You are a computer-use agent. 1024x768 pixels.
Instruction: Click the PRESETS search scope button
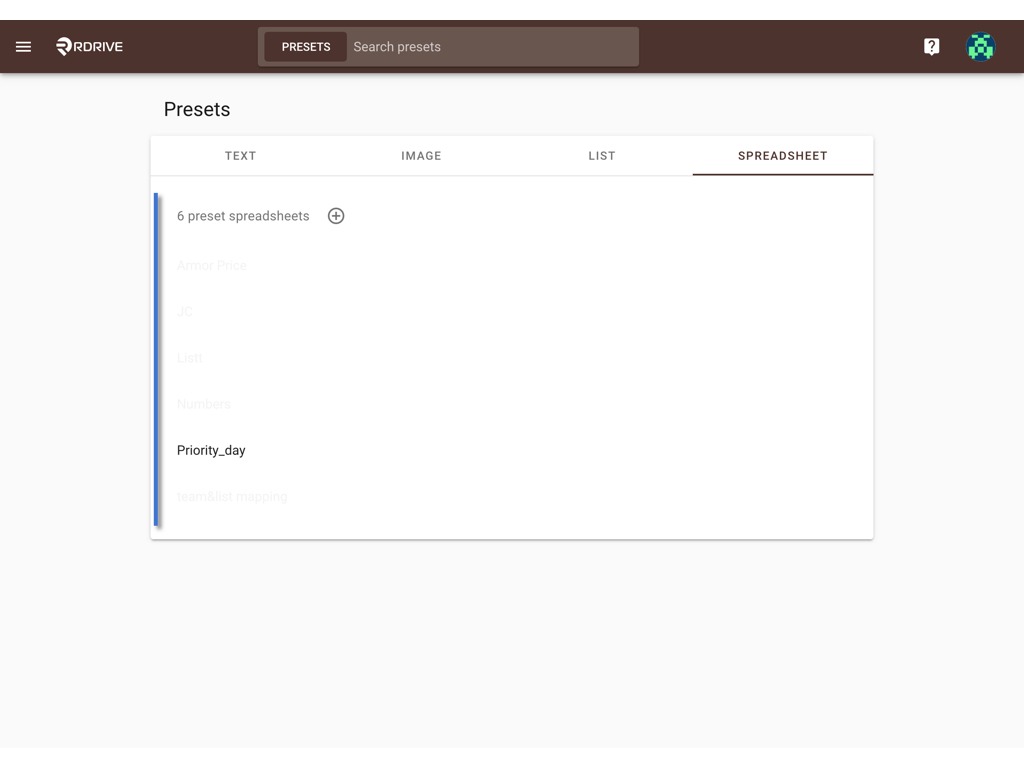[x=306, y=47]
